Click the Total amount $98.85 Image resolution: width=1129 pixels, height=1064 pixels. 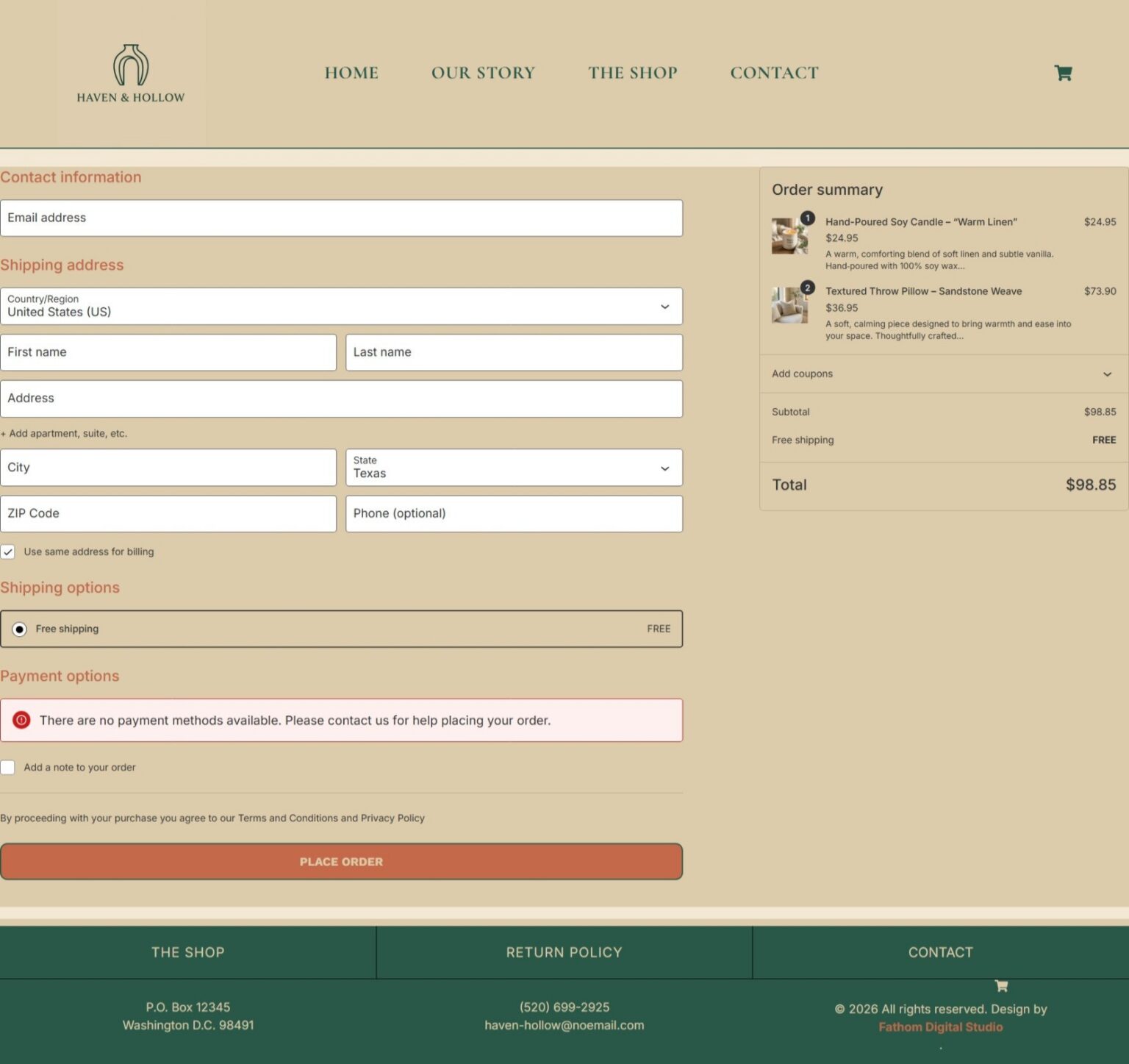pyautogui.click(x=1091, y=485)
